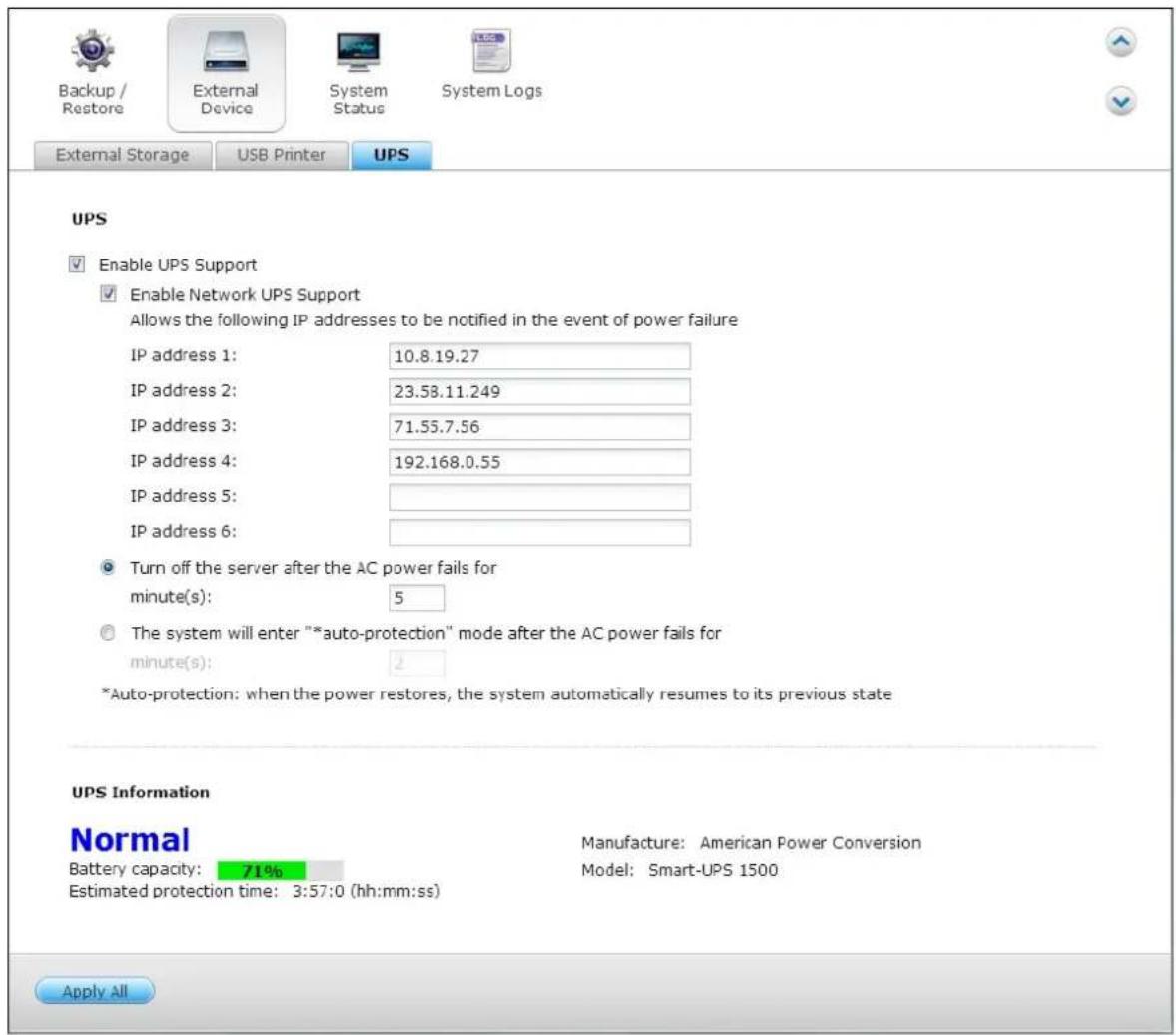Open the System Status section
This screenshot has height=1035, width=1176.
(x=358, y=73)
